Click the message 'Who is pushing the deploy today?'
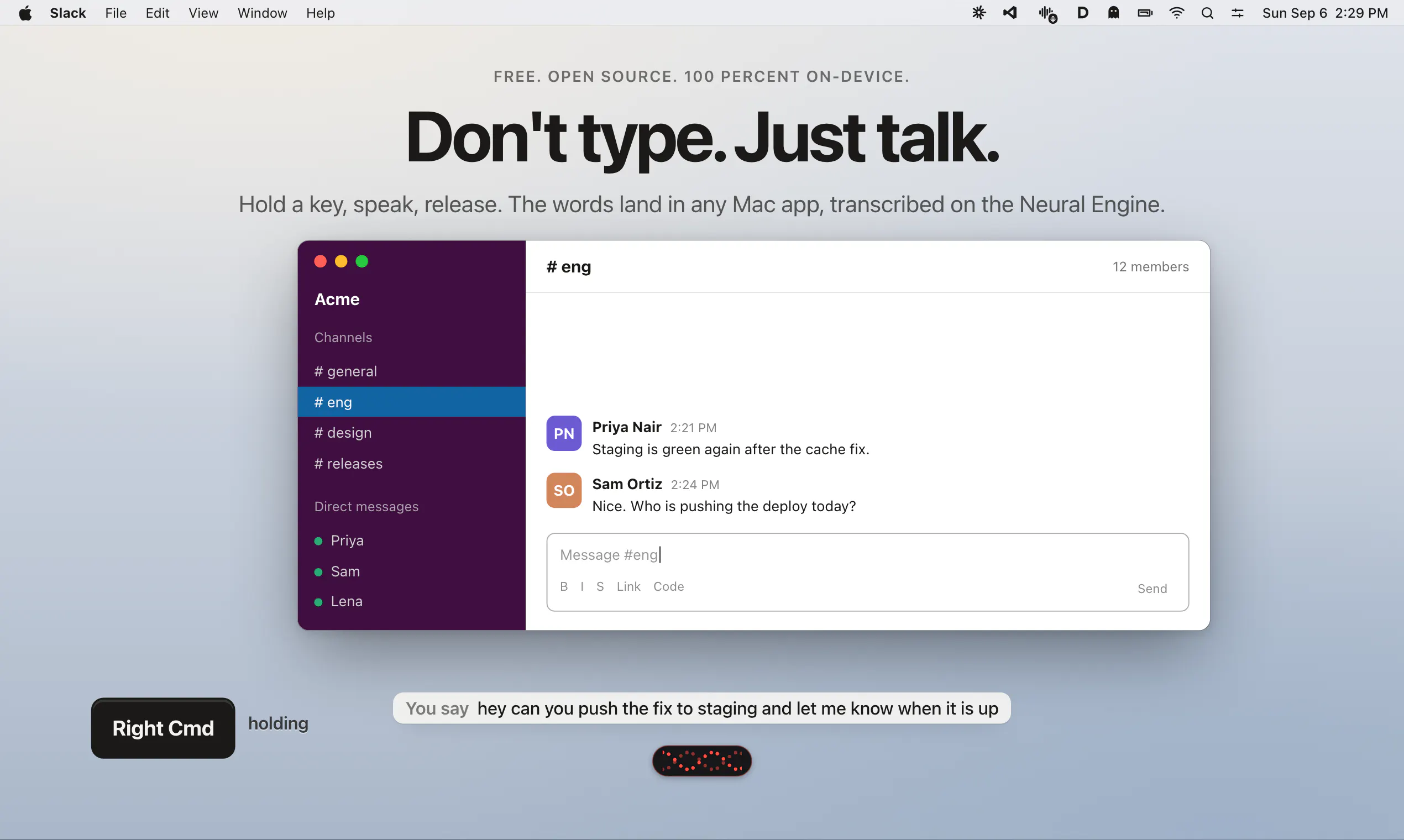This screenshot has width=1404, height=840. click(x=724, y=506)
